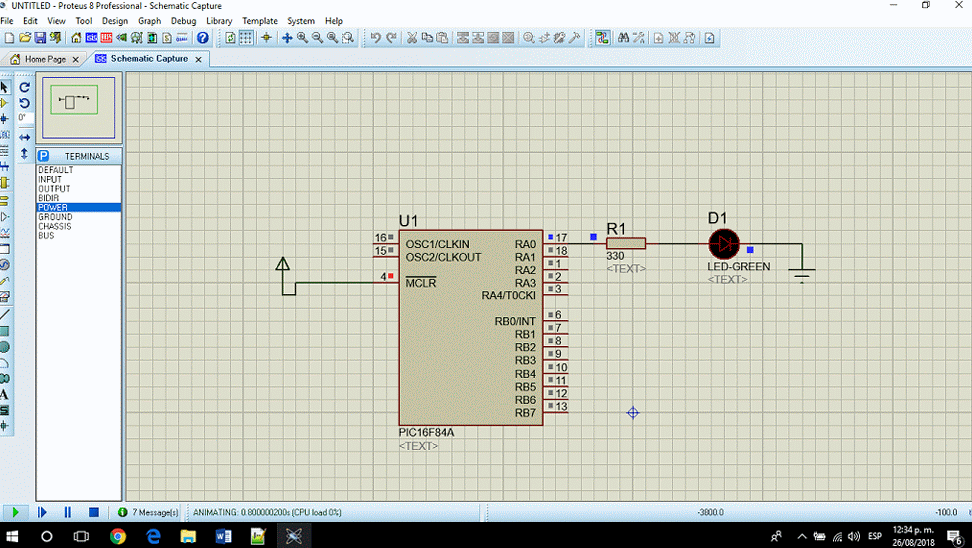Click the Cut scissors icon
The image size is (972, 548).
coord(412,38)
